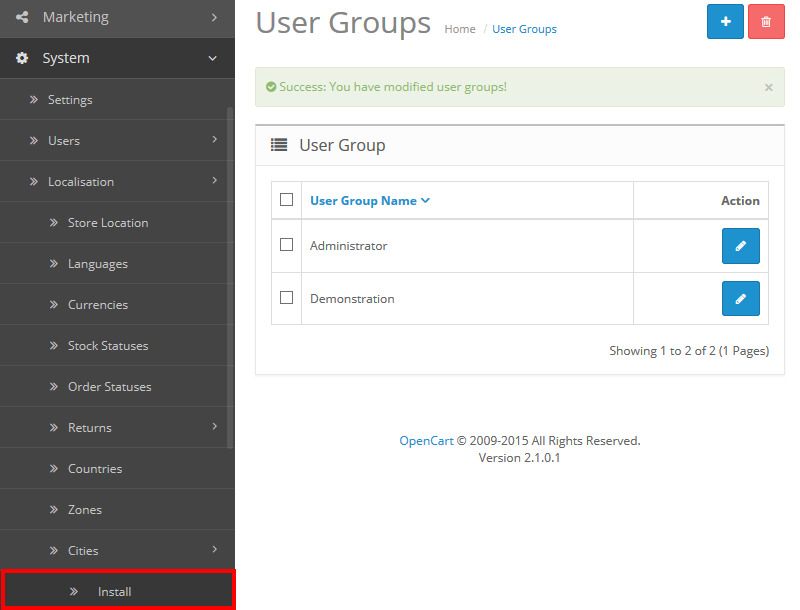This screenshot has width=800, height=610.
Task: Click the list icon beside User Group heading
Action: click(280, 145)
